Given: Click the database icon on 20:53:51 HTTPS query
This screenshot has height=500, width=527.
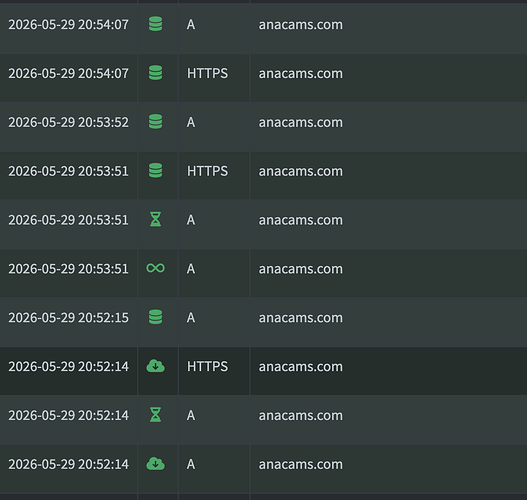Looking at the screenshot, I should [x=155, y=171].
